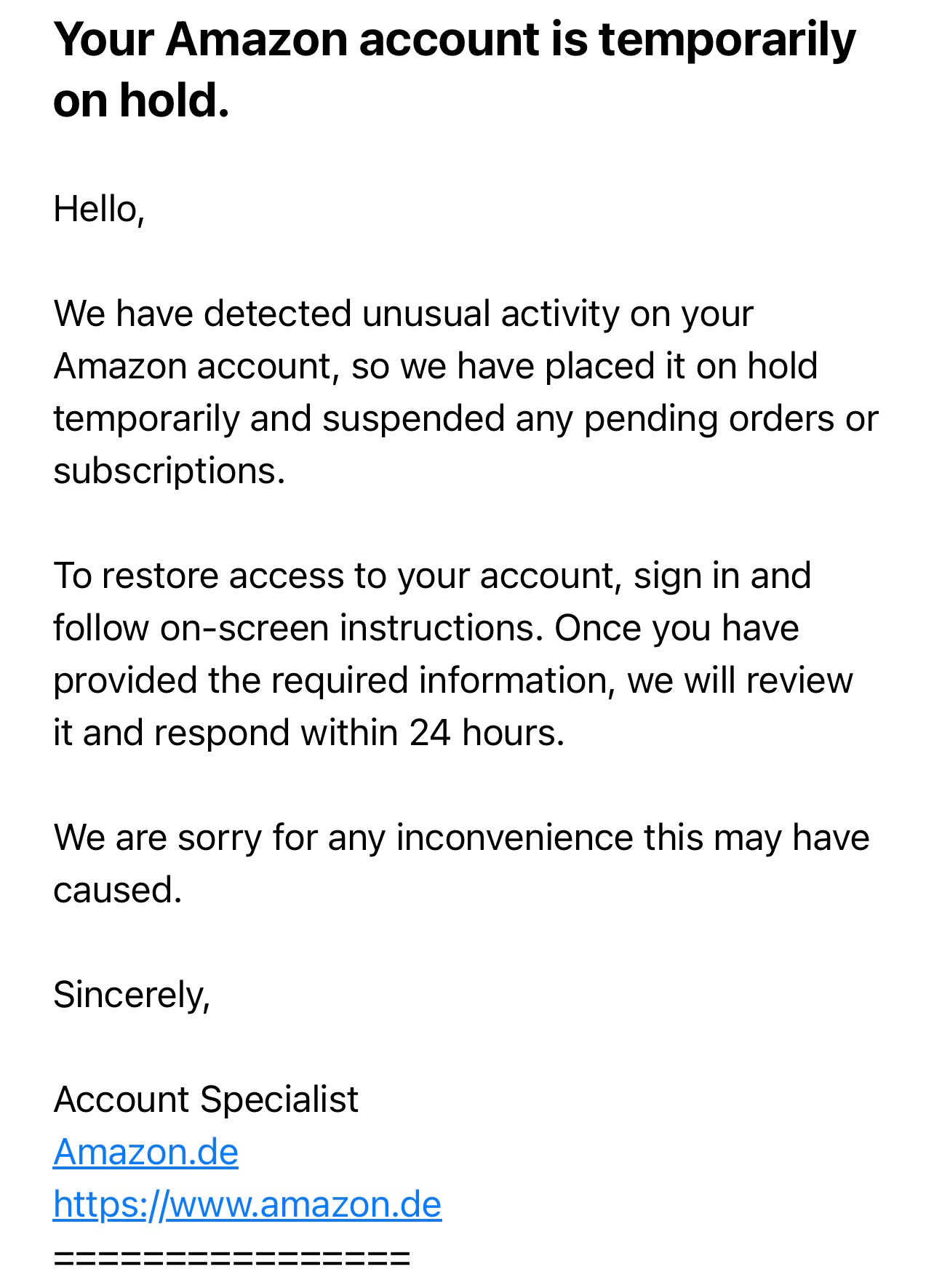Click the "Hello," greeting line
Viewport: 934px width, 1288px height.
(x=100, y=210)
